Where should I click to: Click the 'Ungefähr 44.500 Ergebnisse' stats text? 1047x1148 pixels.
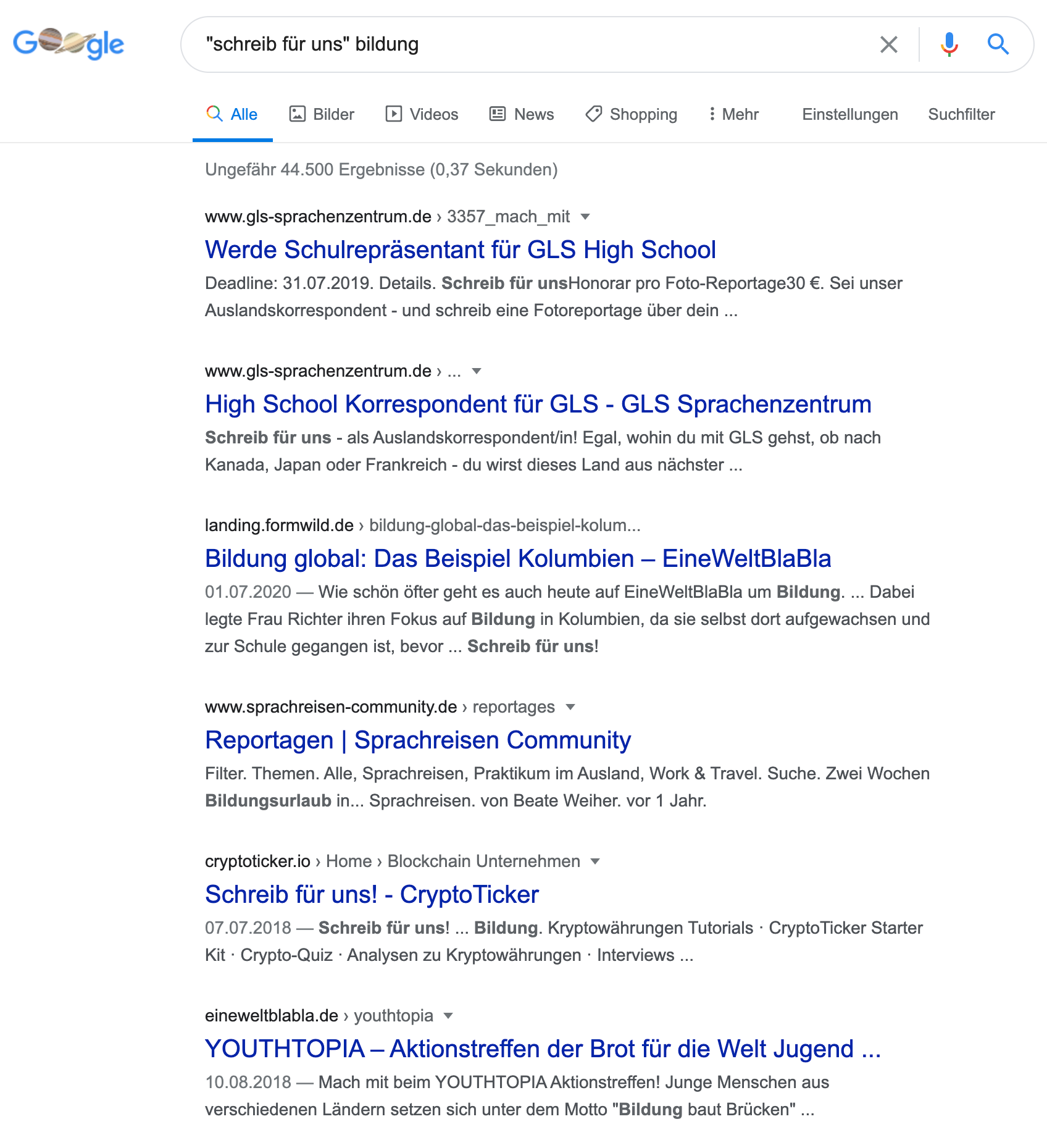381,169
